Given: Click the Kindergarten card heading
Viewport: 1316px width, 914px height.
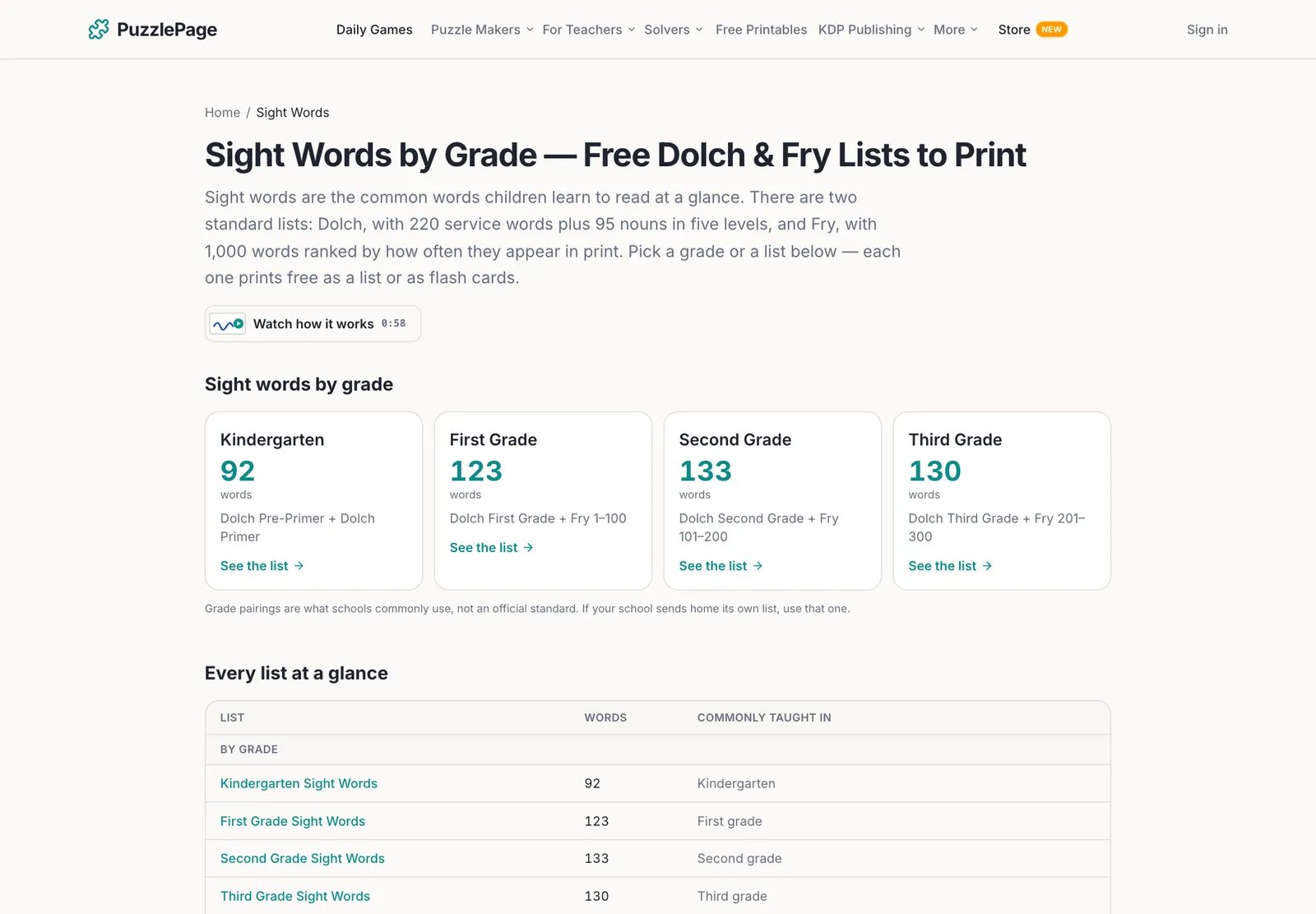Looking at the screenshot, I should [272, 440].
